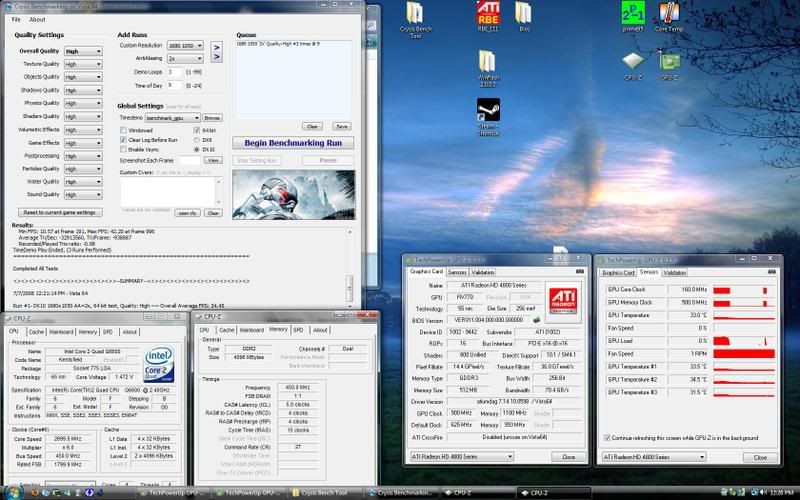
Task: Expand the Shaders Quality dropdown
Action: tap(83, 116)
